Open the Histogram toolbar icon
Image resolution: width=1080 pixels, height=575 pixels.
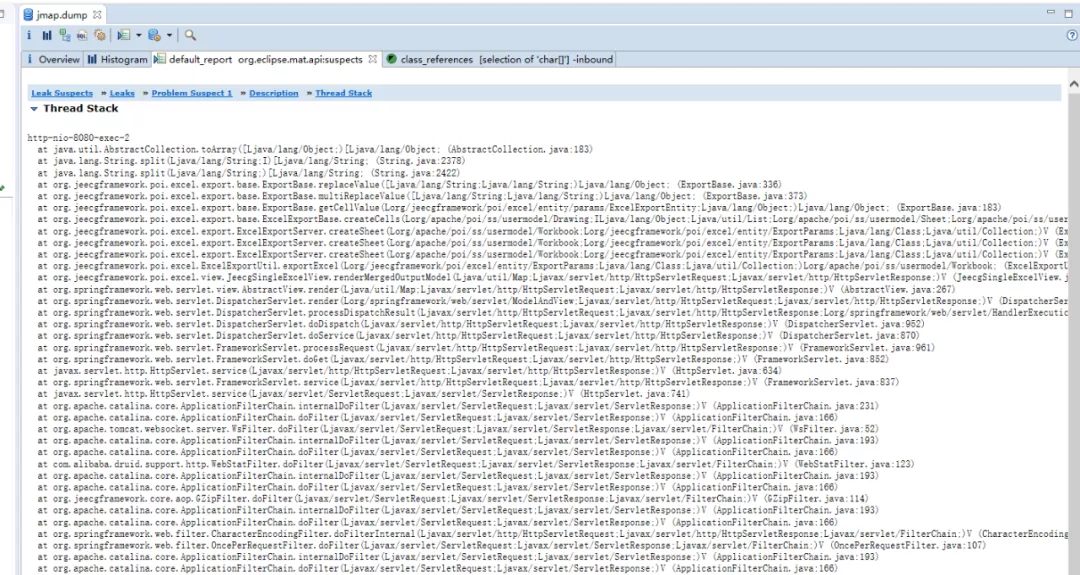pos(46,35)
